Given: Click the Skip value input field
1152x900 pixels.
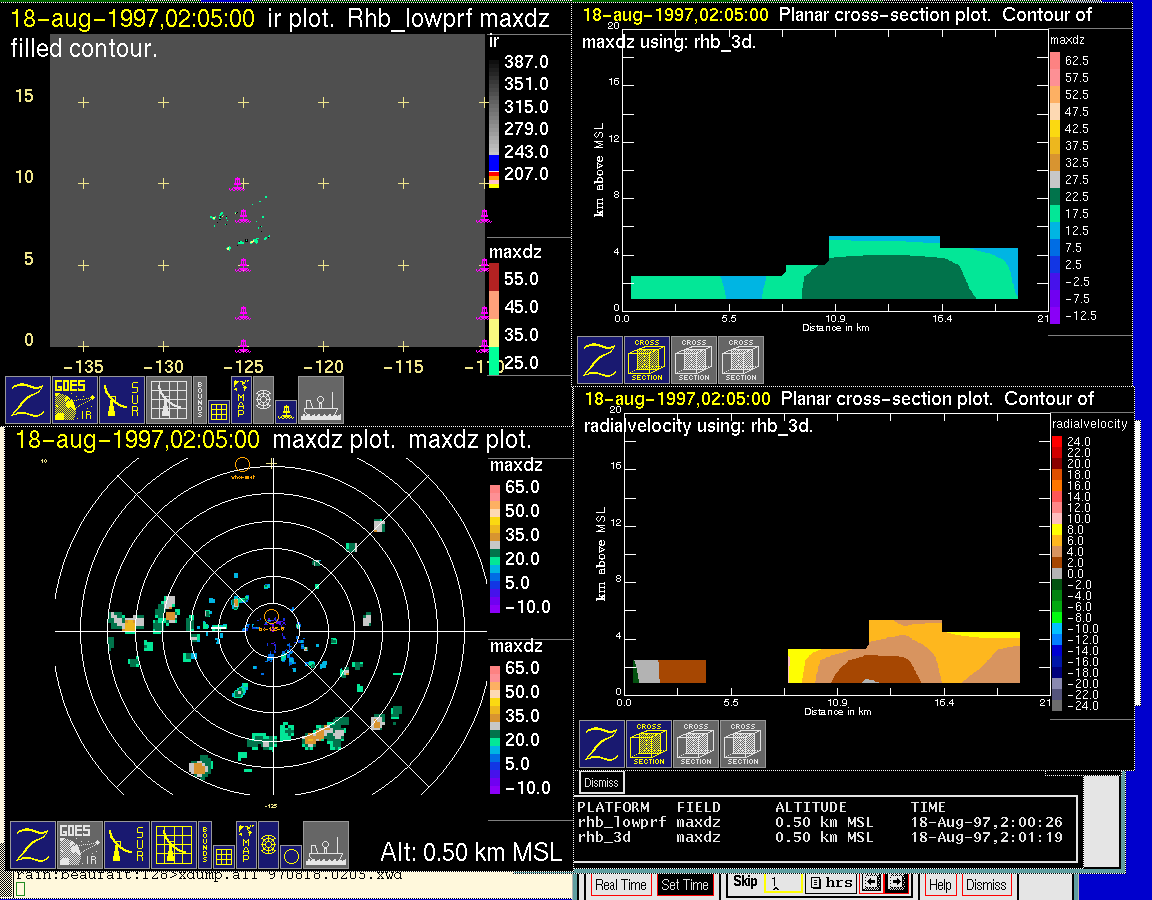Looking at the screenshot, I should pyautogui.click(x=782, y=884).
